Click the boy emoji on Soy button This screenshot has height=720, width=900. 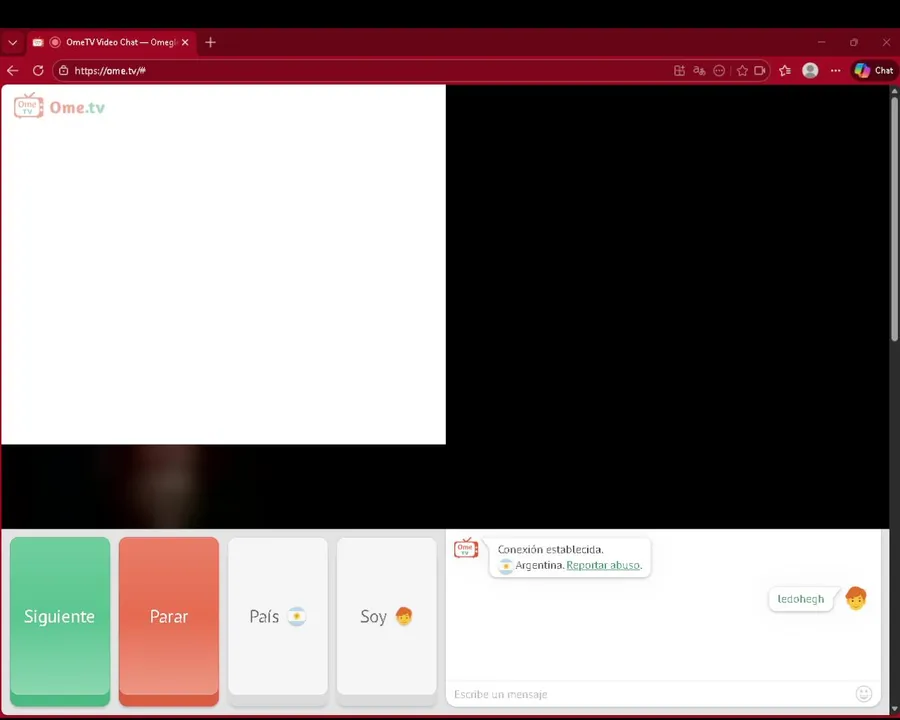(x=404, y=616)
